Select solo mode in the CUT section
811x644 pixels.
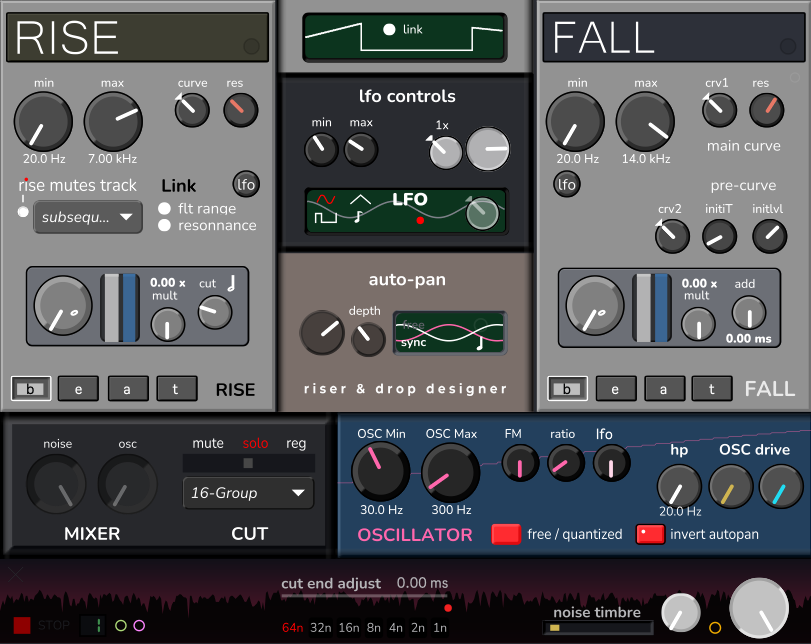(255, 443)
